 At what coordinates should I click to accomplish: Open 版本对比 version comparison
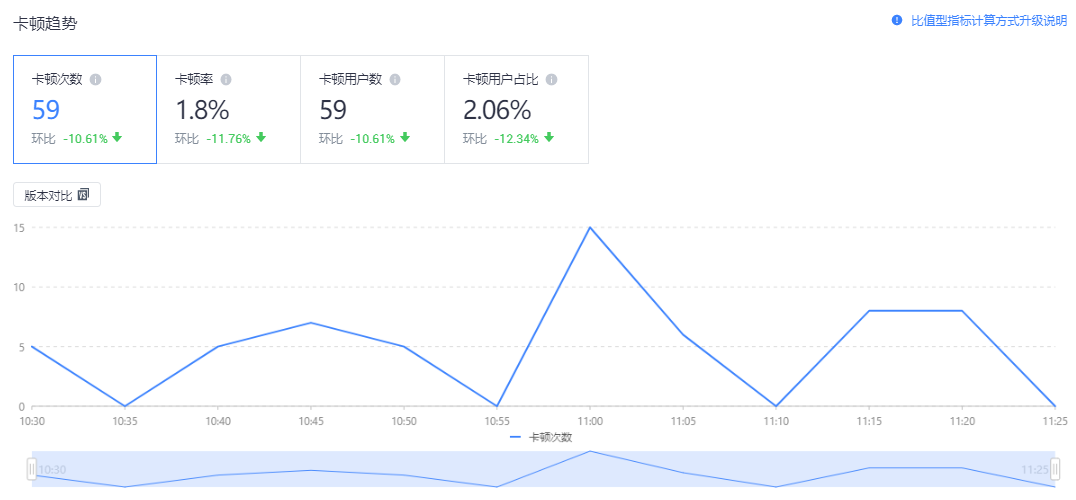tap(57, 195)
